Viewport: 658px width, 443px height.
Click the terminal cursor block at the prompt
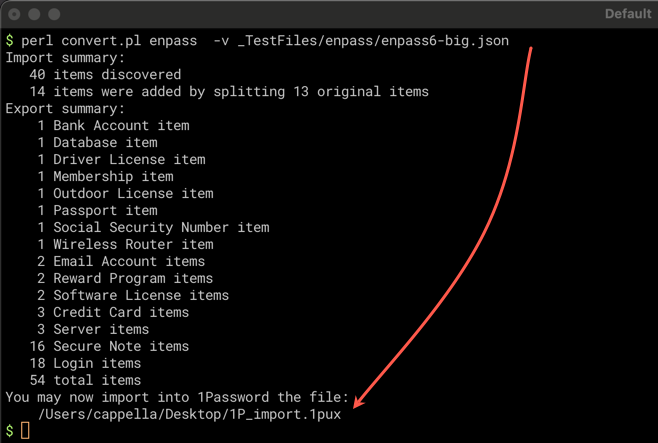coord(25,431)
